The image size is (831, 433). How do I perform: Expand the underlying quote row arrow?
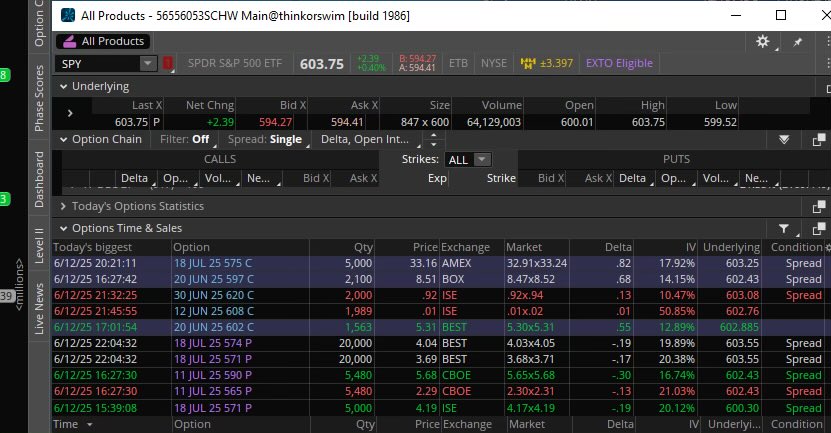pyautogui.click(x=70, y=113)
